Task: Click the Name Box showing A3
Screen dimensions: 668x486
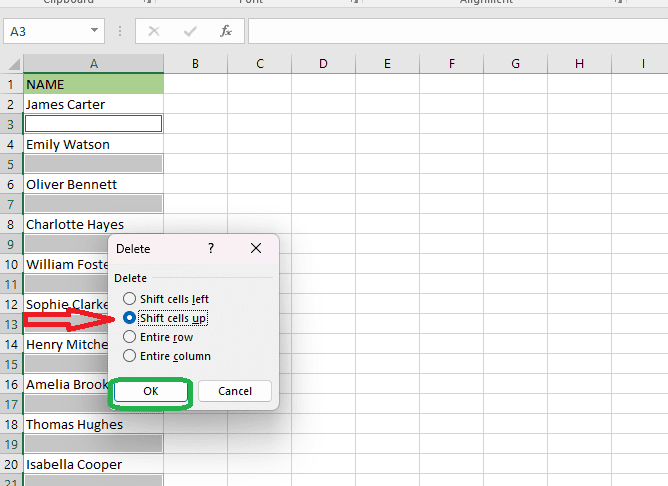Action: (45, 31)
